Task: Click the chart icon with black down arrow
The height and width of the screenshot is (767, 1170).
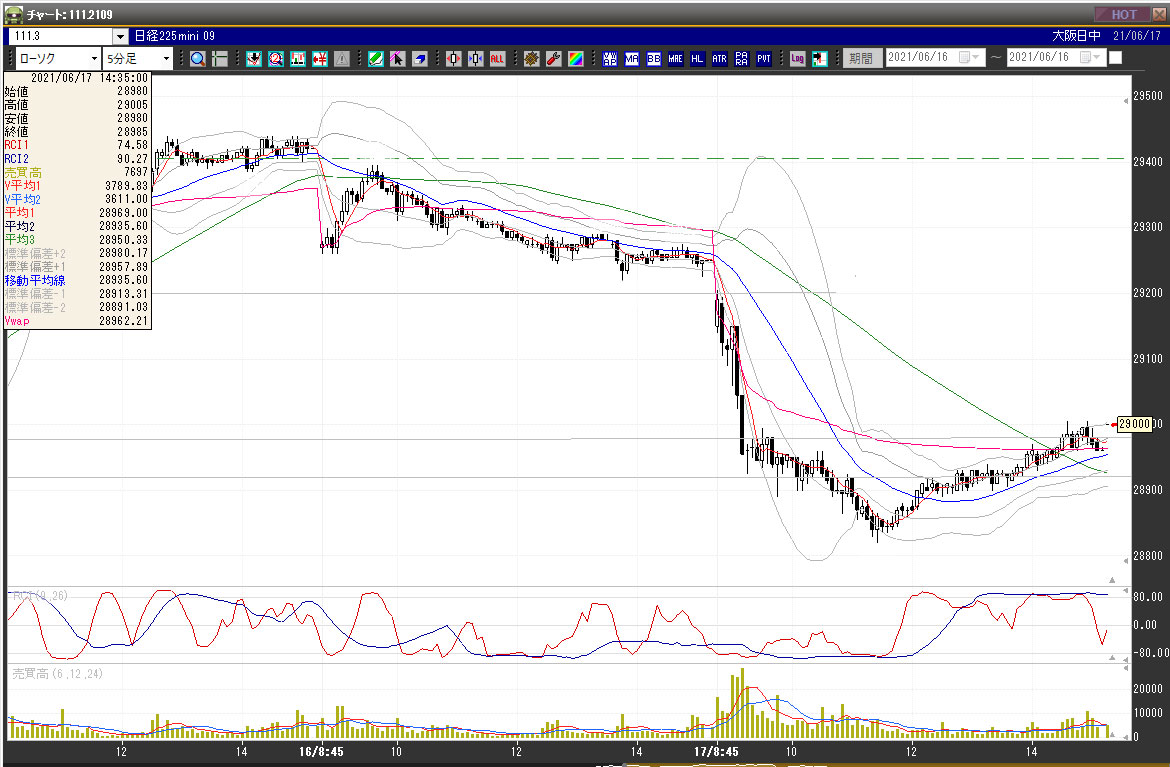Action: [254, 58]
